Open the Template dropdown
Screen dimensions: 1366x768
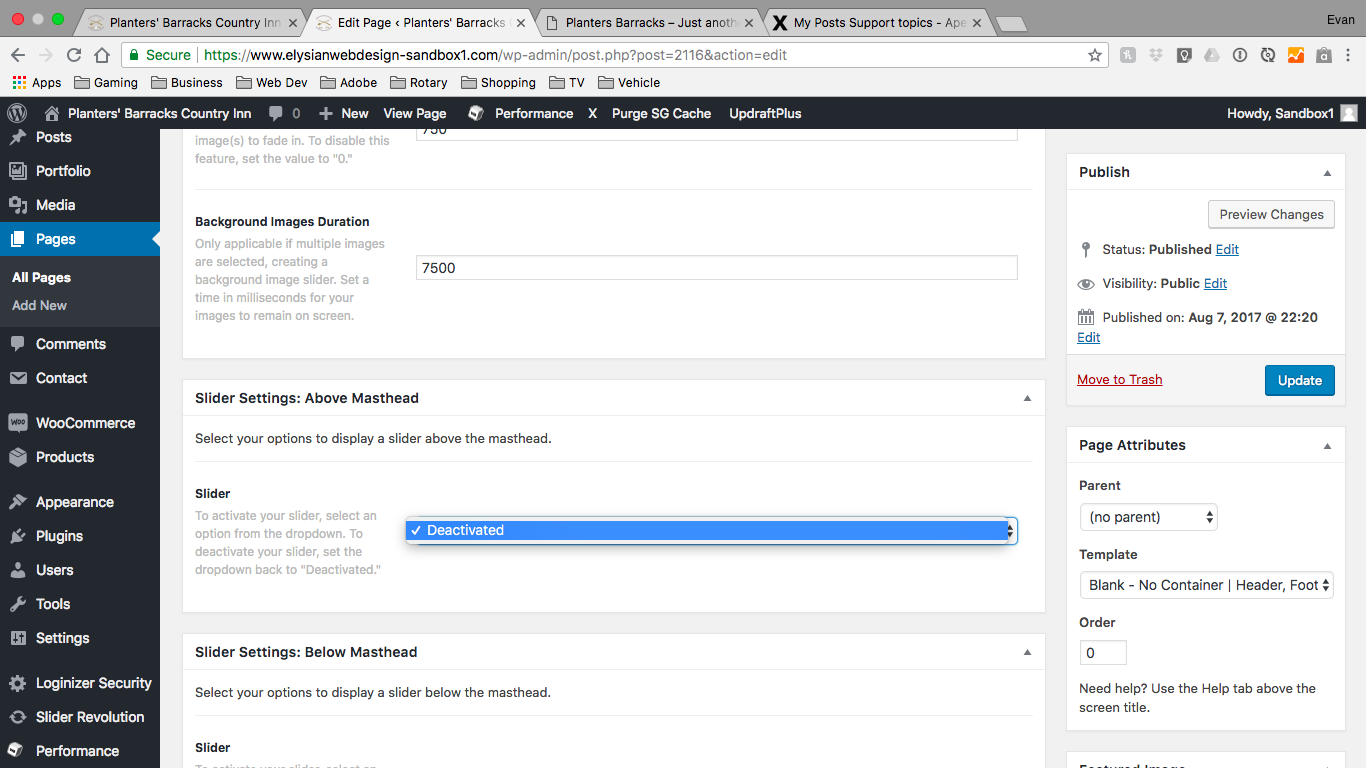click(1206, 585)
